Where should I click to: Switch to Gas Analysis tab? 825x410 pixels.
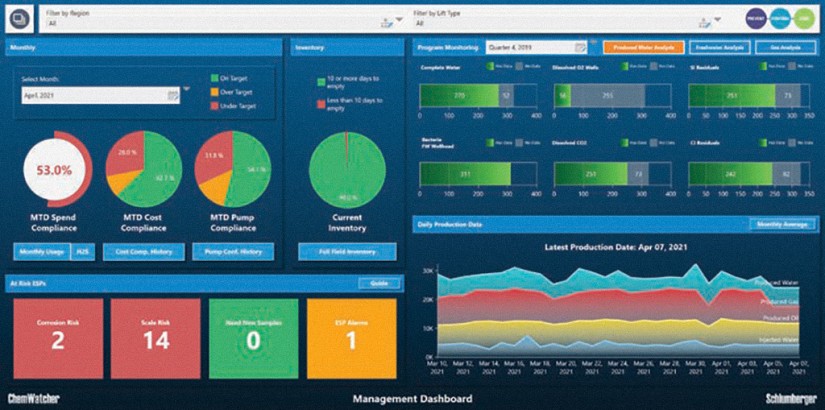[x=786, y=47]
